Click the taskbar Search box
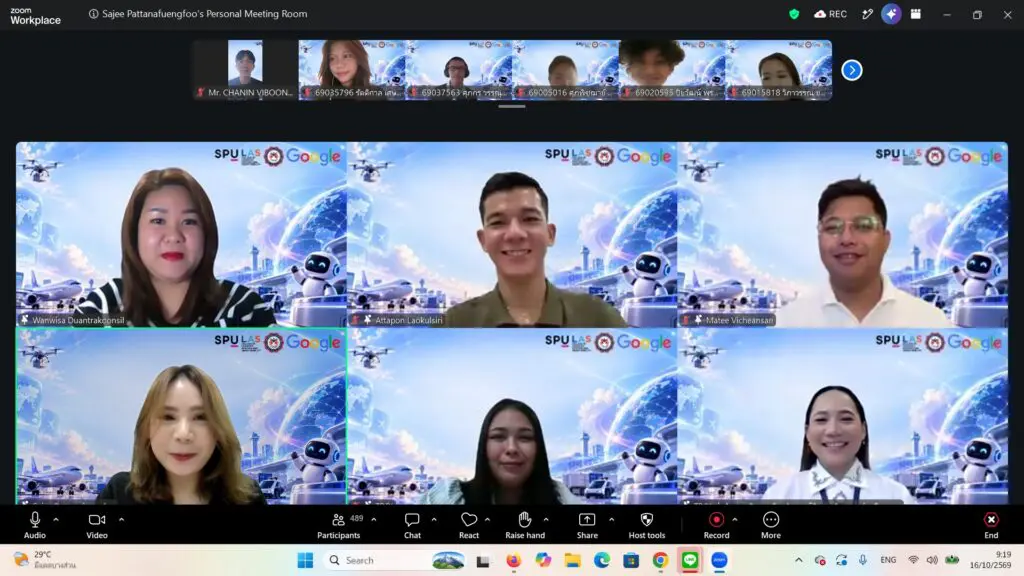1024x576 pixels. click(x=395, y=560)
